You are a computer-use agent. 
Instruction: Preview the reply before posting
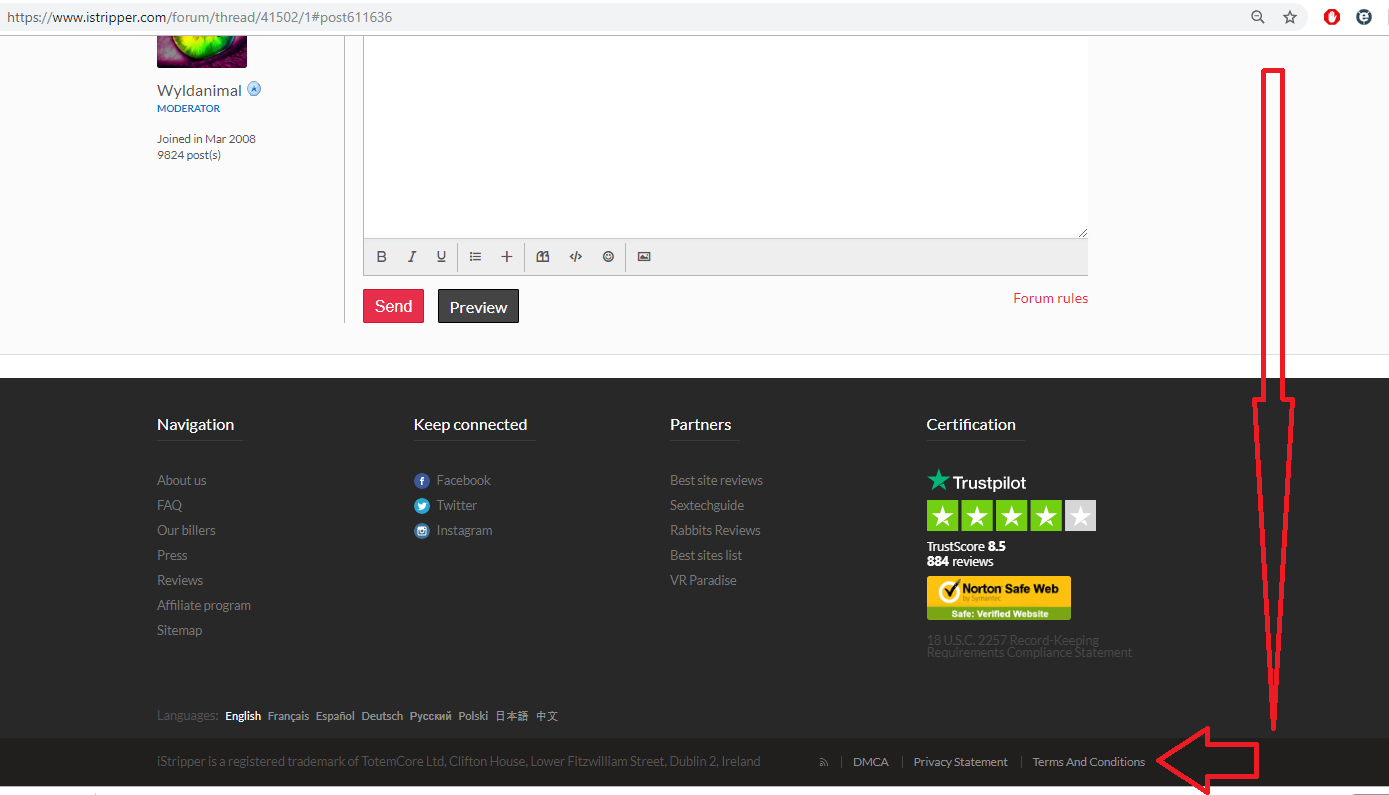click(x=478, y=307)
